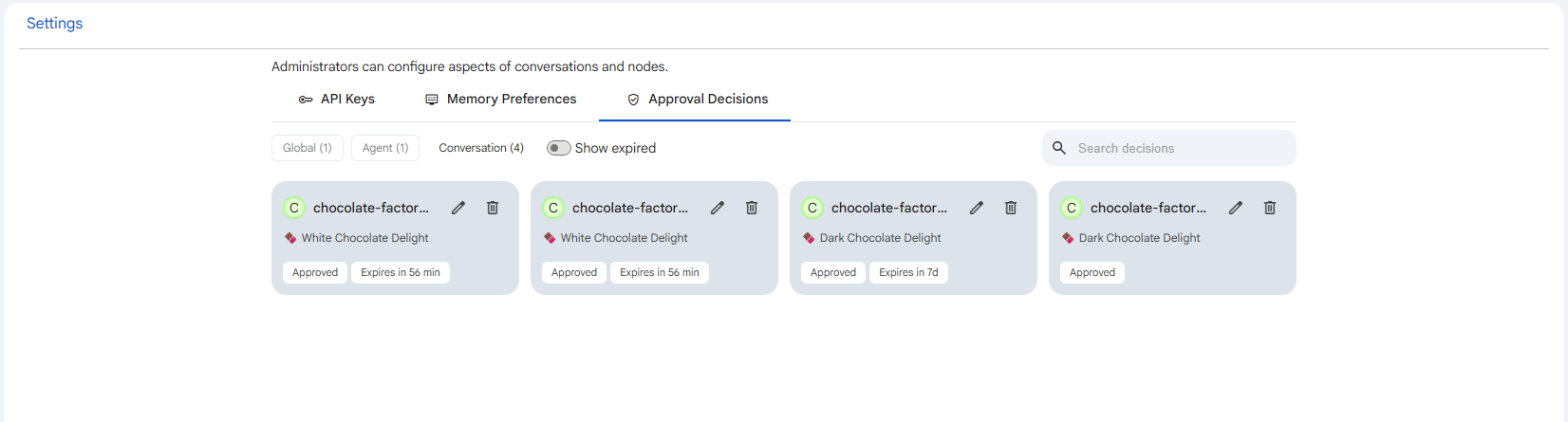Click the Settings link

(54, 24)
